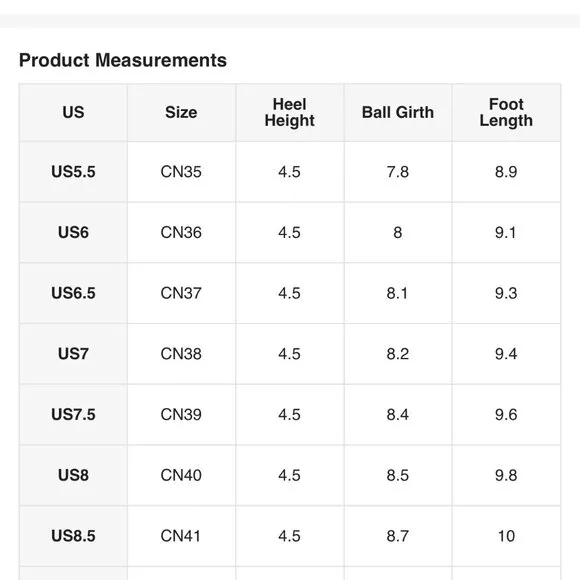This screenshot has height=580, width=580.
Task: Select the US5.5 row label
Action: click(x=73, y=172)
